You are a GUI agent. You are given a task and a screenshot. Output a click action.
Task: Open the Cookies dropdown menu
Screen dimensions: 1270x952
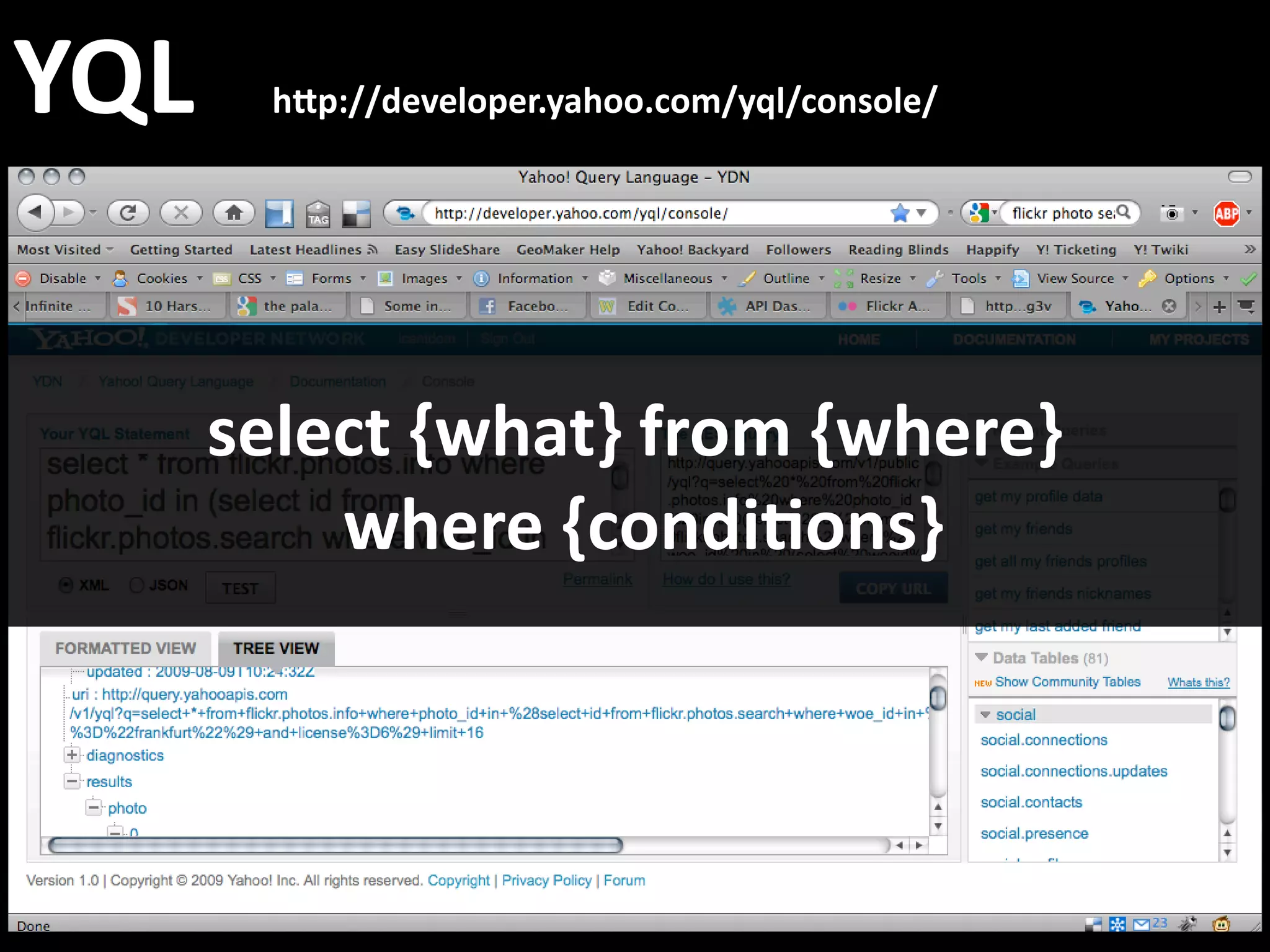pos(158,278)
